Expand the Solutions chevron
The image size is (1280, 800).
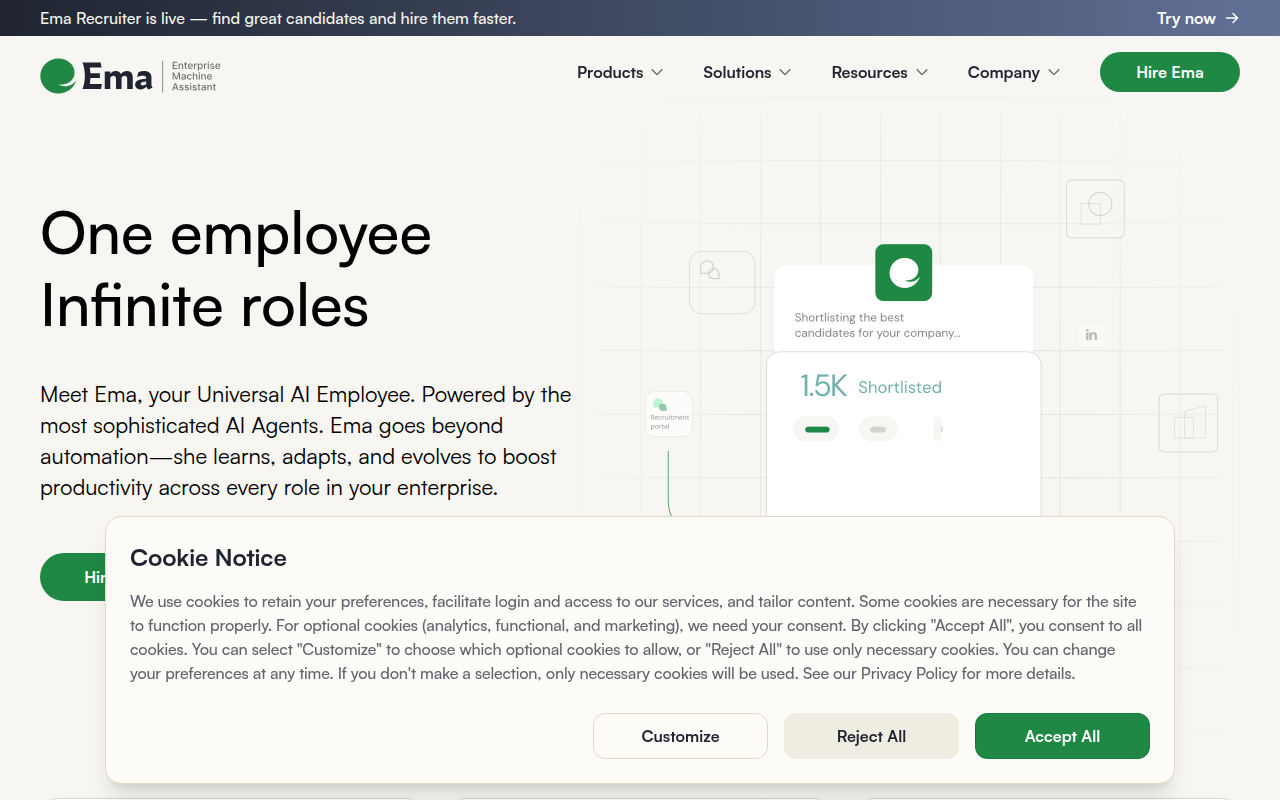point(785,72)
